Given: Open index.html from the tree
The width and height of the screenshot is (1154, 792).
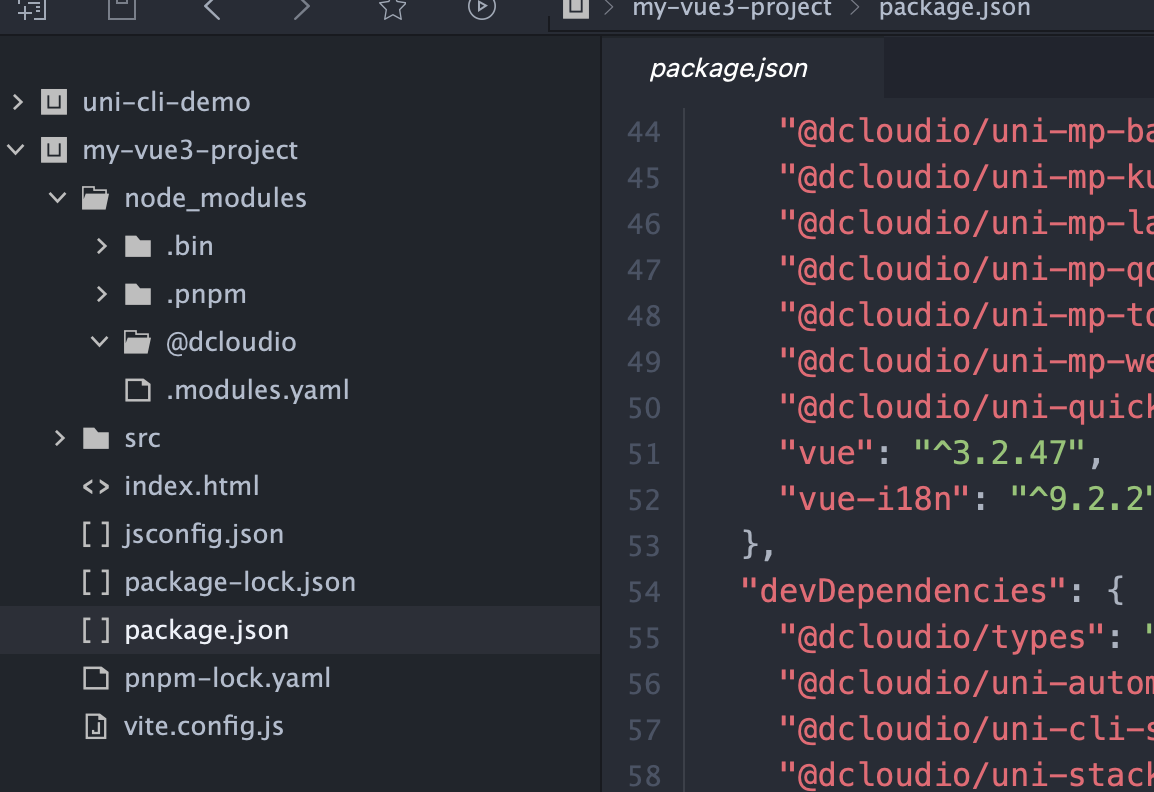Looking at the screenshot, I should (191, 487).
